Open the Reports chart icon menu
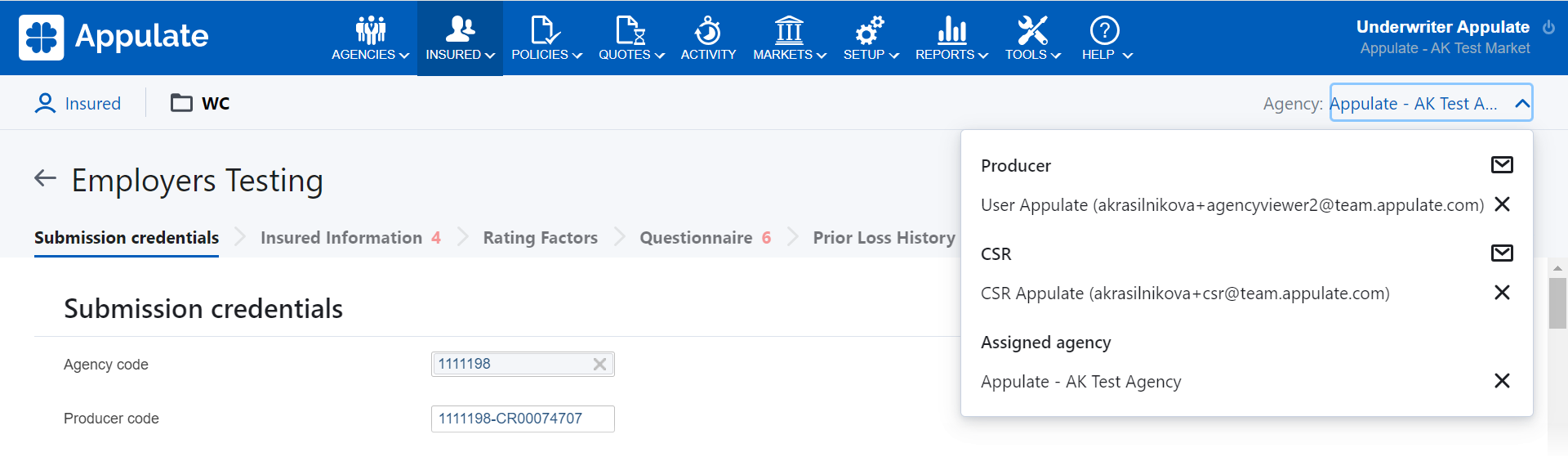Screen dimensions: 1568x457 pyautogui.click(x=951, y=30)
